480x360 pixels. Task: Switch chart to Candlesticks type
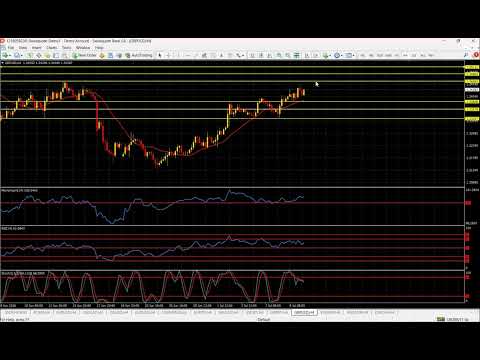tap(261, 55)
